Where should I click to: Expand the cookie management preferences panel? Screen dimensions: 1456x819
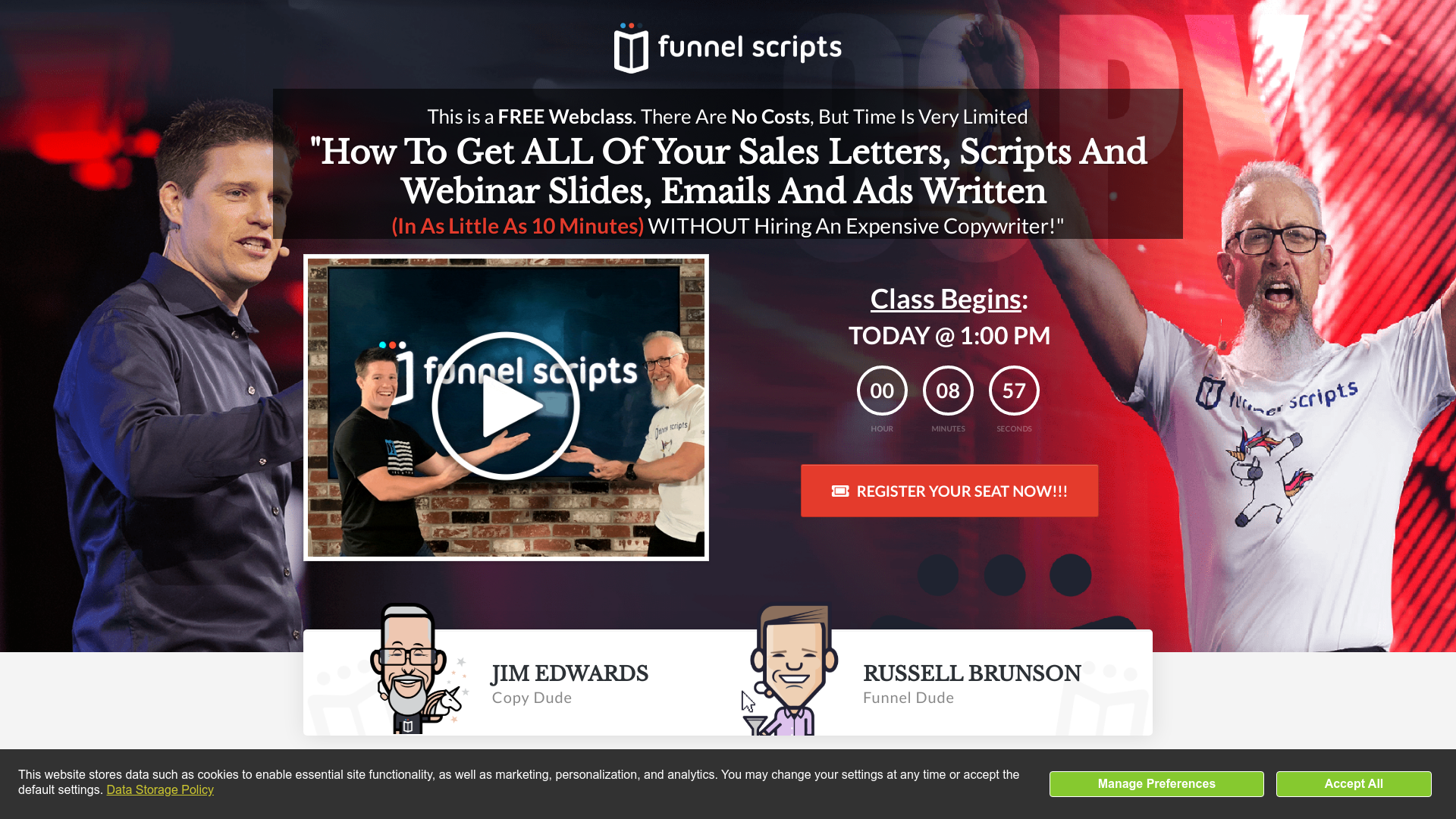1156,783
